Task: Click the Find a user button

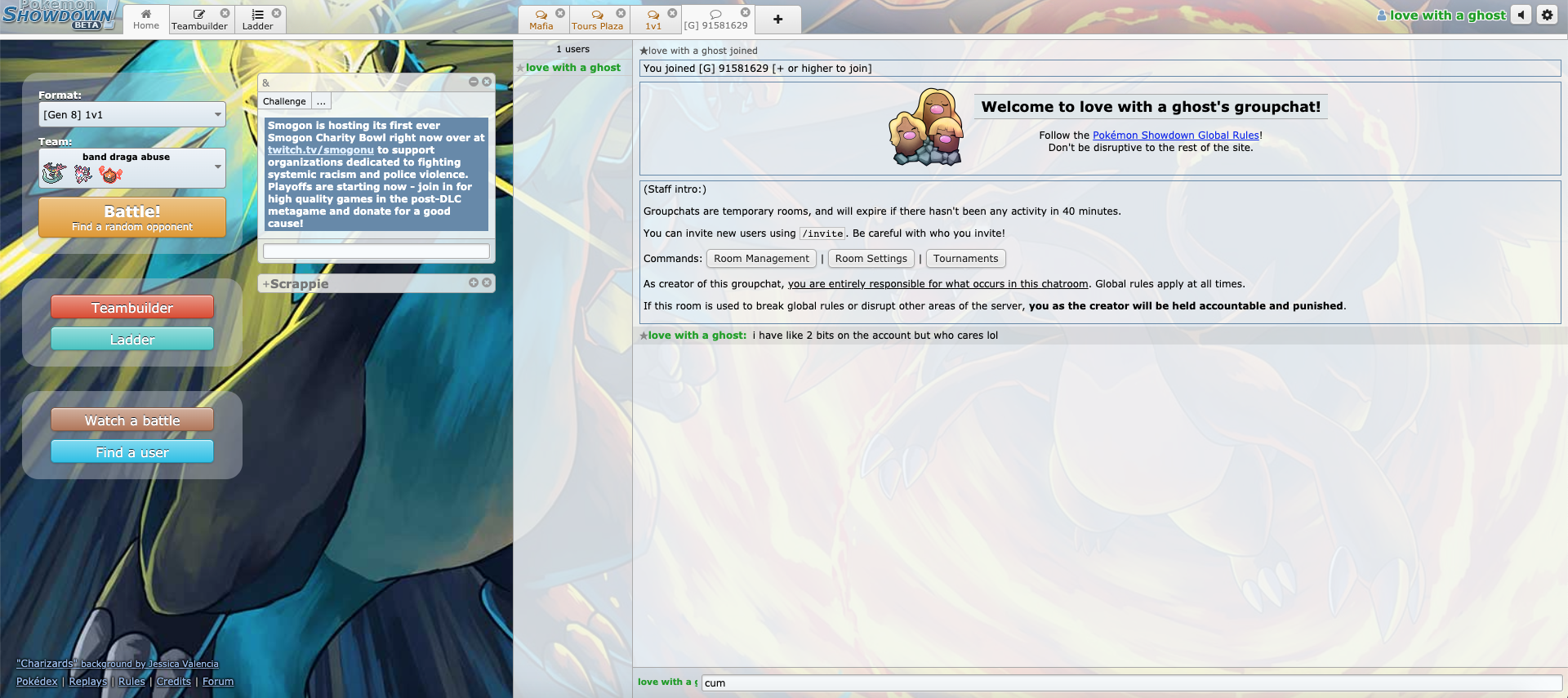Action: 132,452
